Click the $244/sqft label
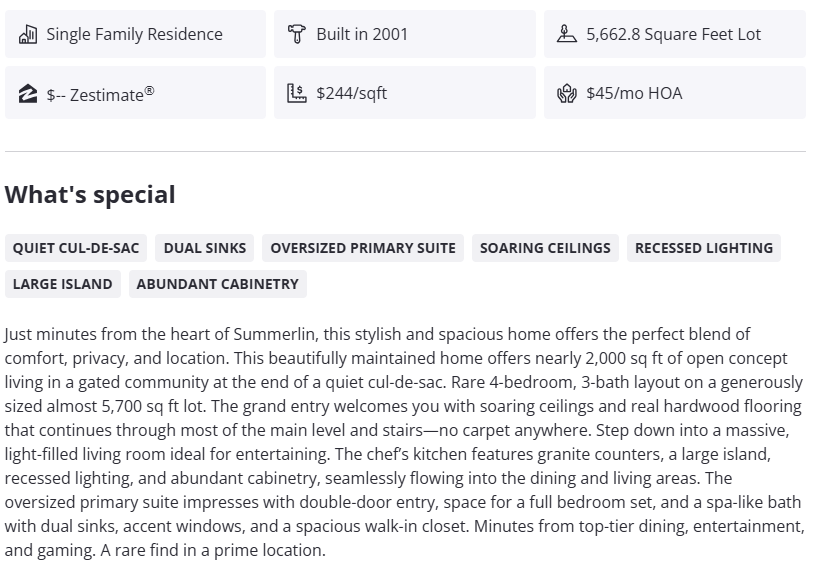This screenshot has width=829, height=574. click(351, 93)
